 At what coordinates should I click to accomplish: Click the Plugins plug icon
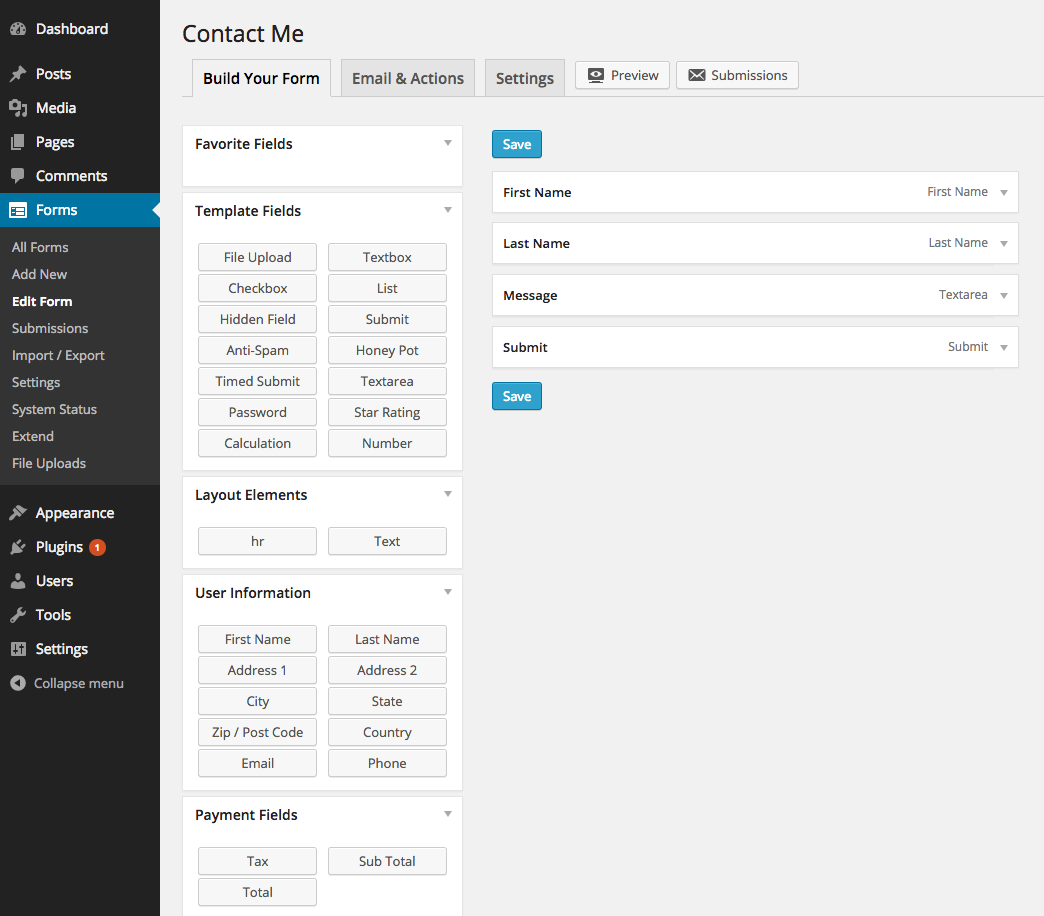click(x=18, y=547)
